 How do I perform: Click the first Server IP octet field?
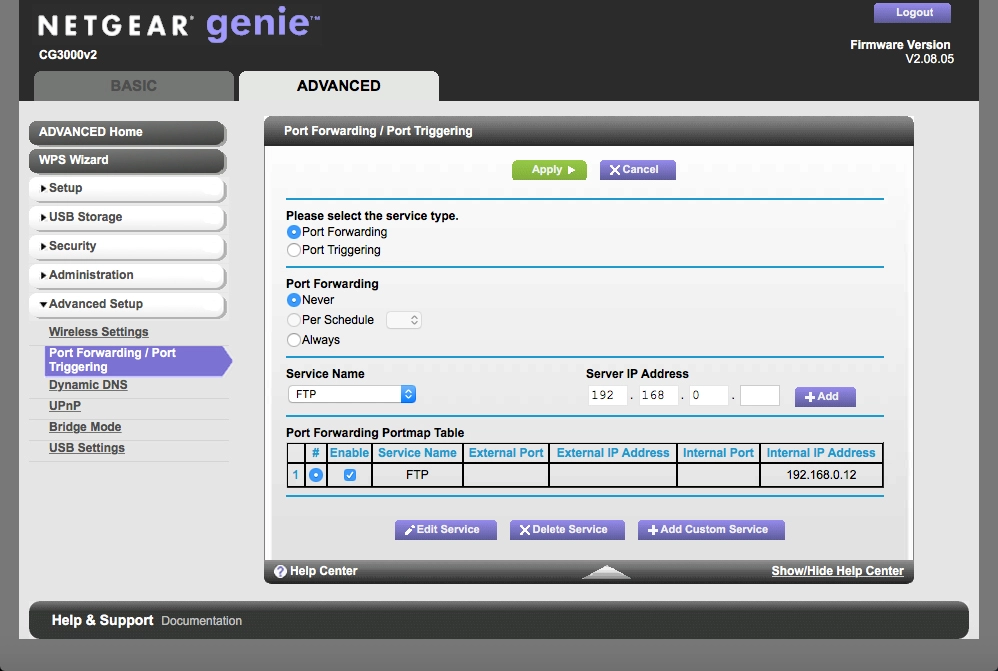point(608,395)
